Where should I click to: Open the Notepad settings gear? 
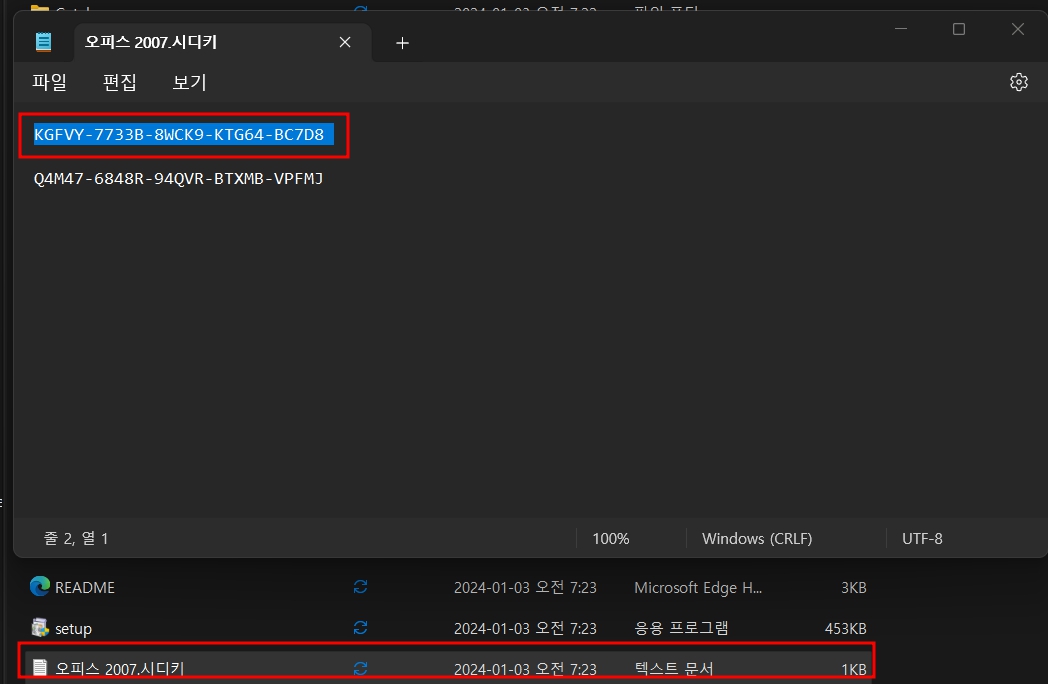1019,82
